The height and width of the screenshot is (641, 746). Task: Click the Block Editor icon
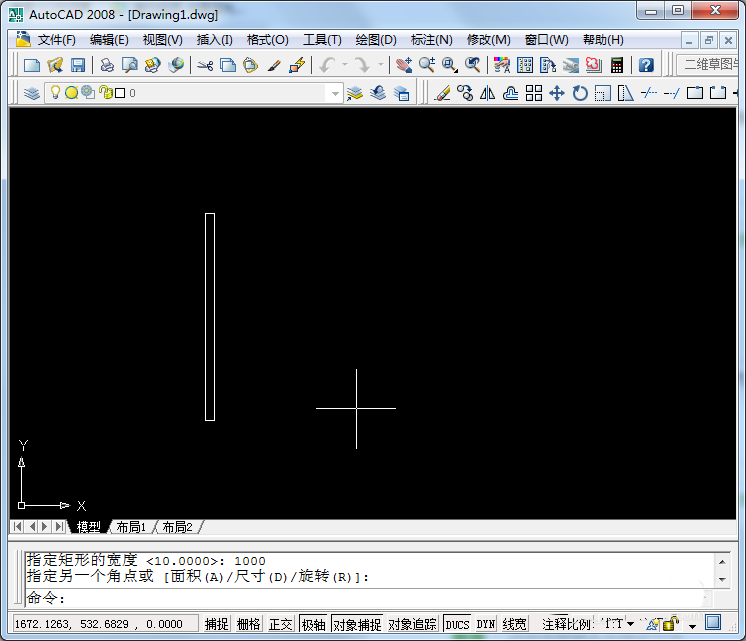[297, 65]
